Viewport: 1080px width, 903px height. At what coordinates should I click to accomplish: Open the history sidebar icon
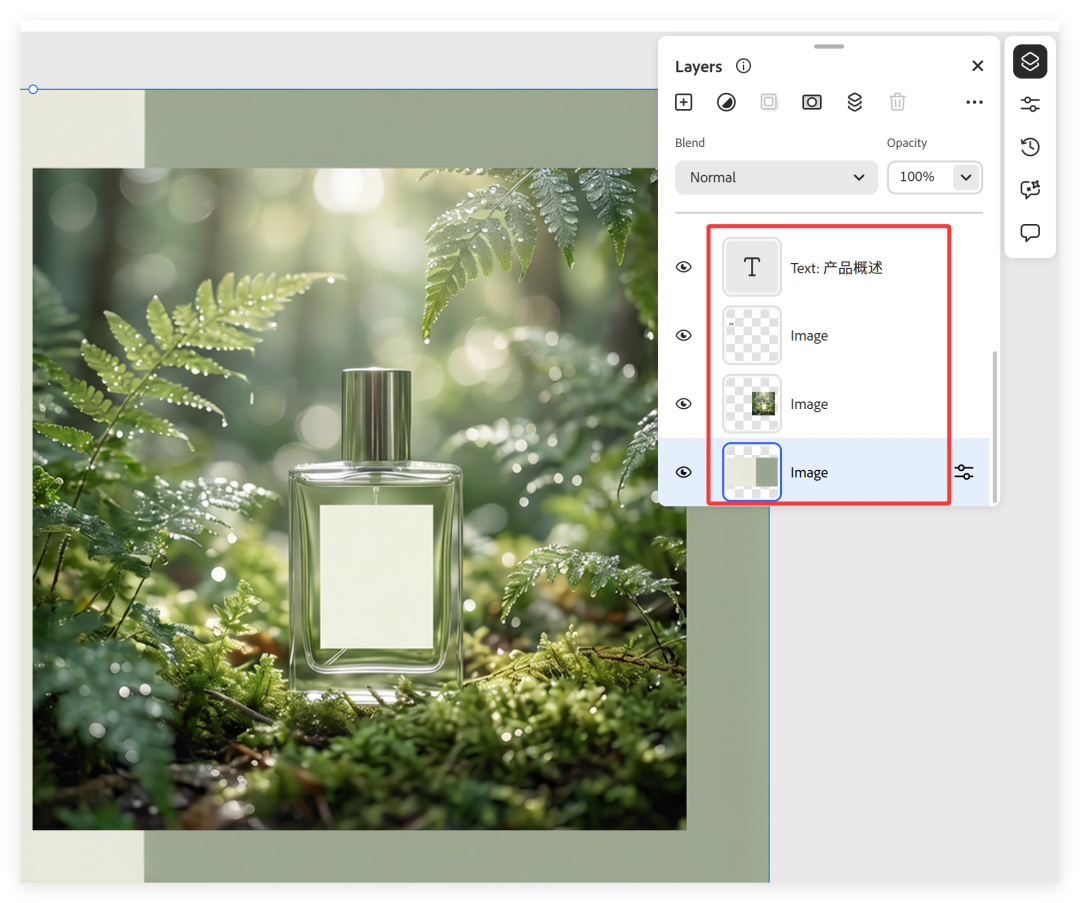(1030, 147)
